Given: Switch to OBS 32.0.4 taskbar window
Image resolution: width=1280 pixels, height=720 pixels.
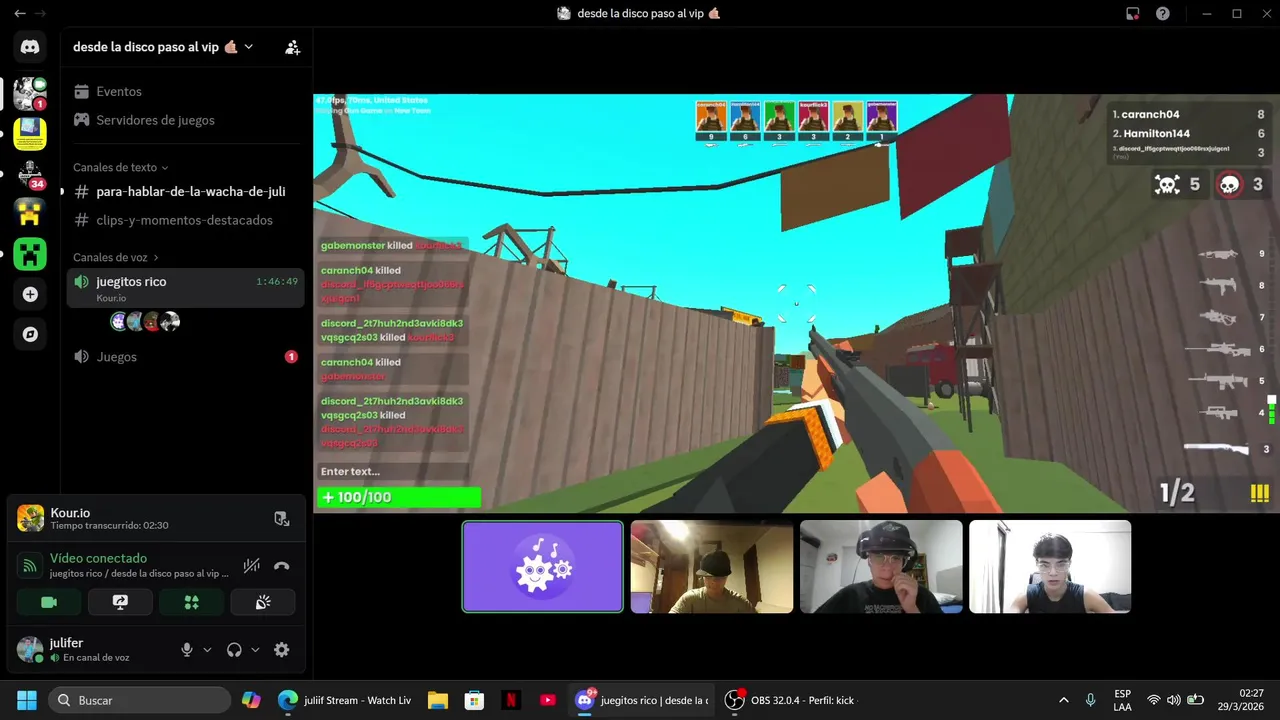Looking at the screenshot, I should point(792,700).
